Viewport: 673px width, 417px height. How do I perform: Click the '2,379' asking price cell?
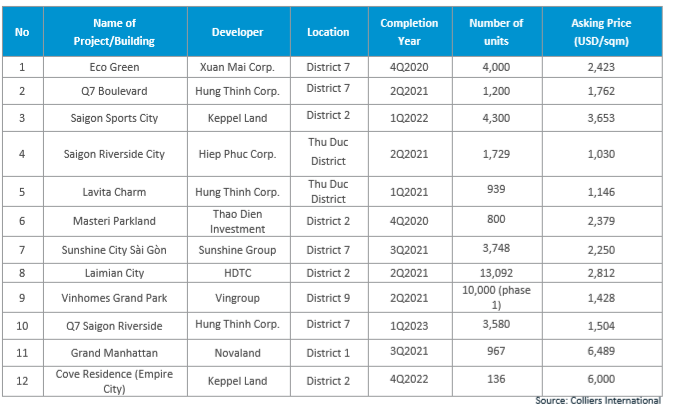click(602, 221)
